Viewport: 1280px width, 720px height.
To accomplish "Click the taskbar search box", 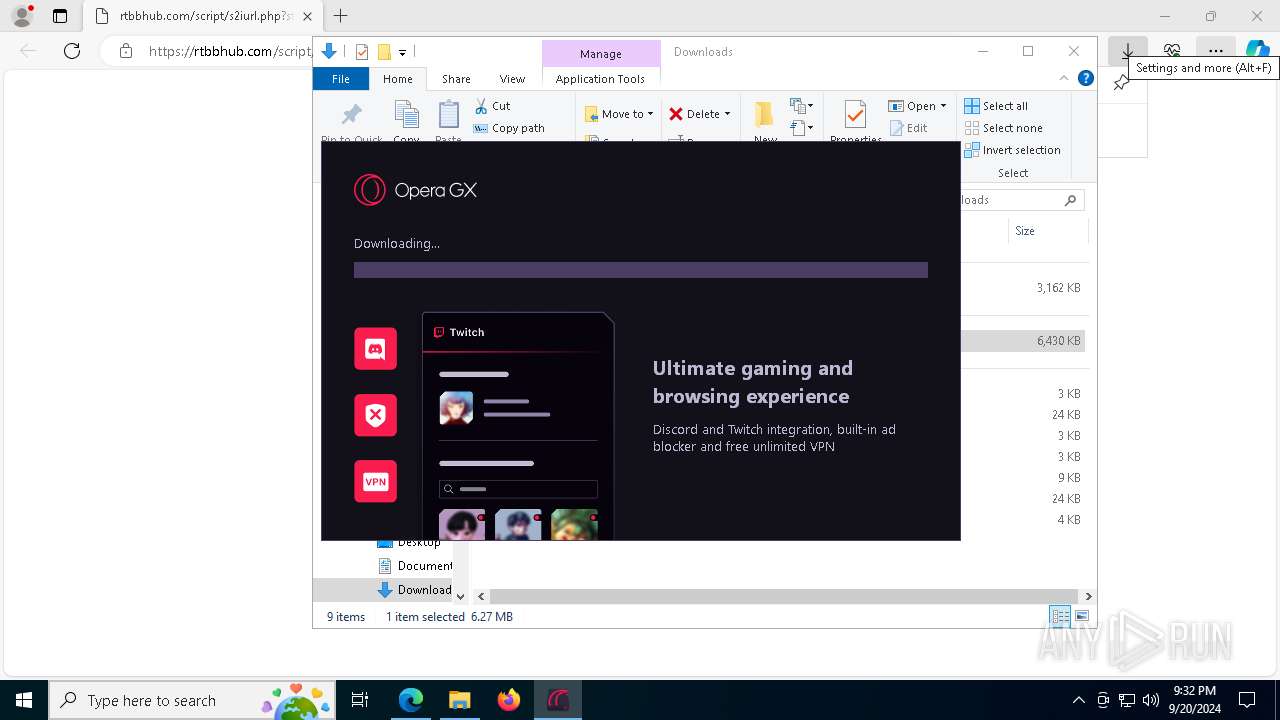I will point(192,700).
